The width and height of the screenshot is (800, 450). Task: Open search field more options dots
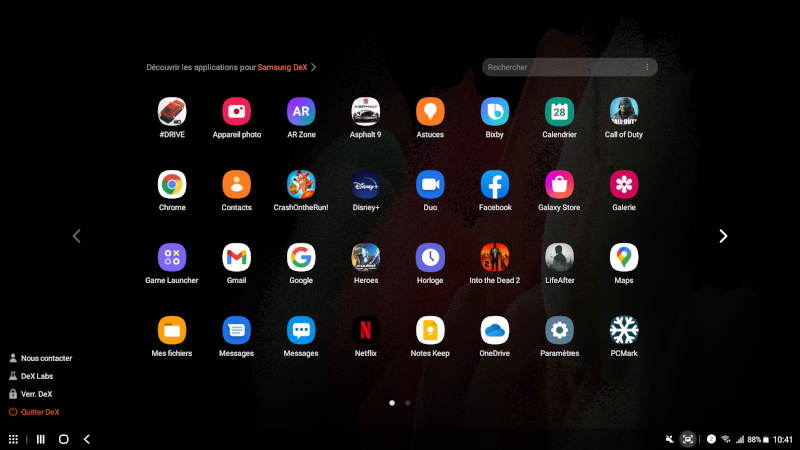pos(647,67)
